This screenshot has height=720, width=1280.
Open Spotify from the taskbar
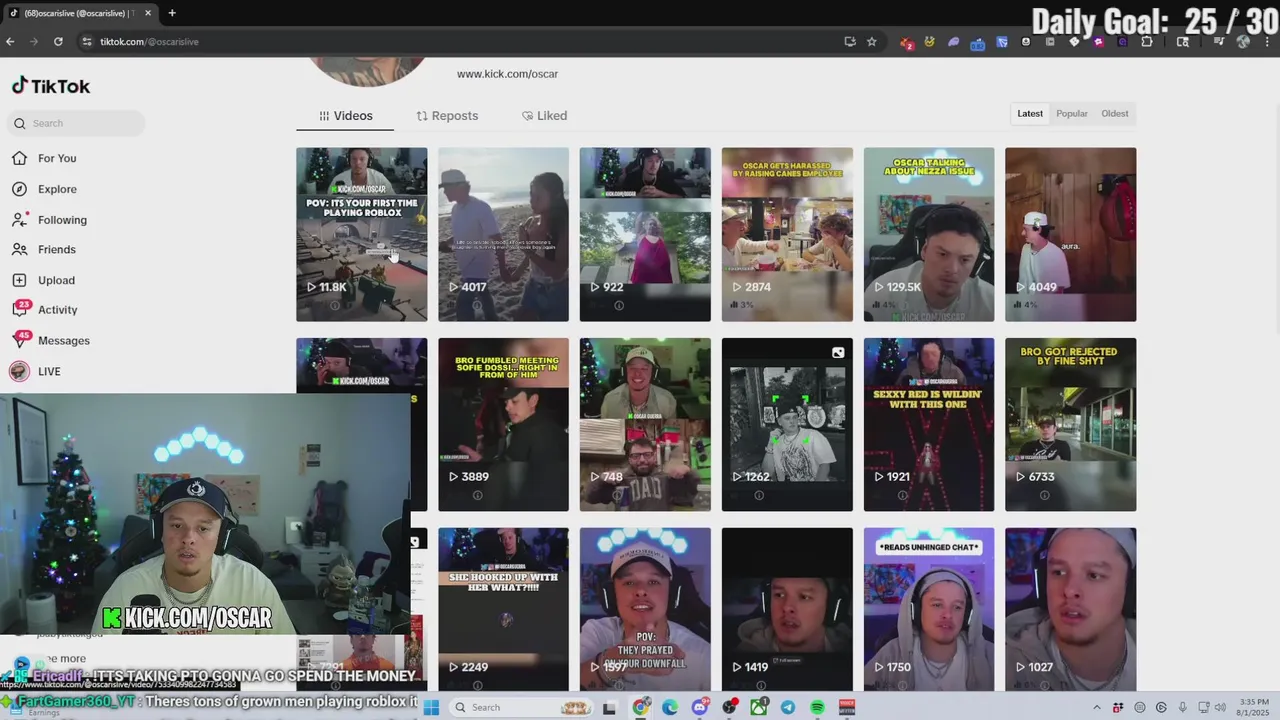tap(817, 707)
